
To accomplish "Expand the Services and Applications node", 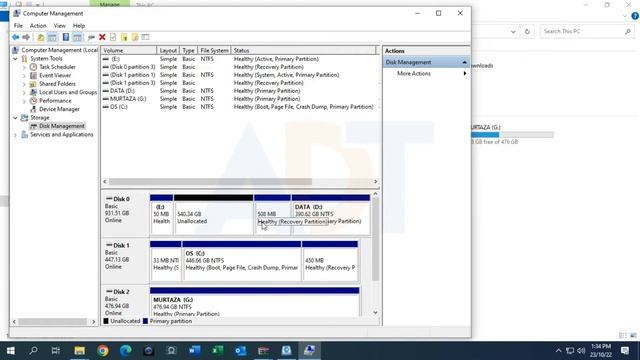I will point(16,135).
